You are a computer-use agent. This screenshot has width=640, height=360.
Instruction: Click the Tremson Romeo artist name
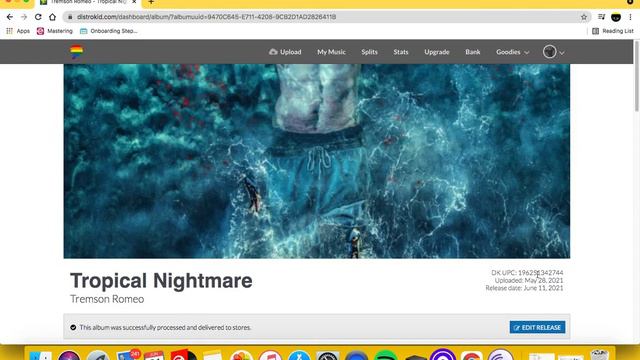pos(107,299)
